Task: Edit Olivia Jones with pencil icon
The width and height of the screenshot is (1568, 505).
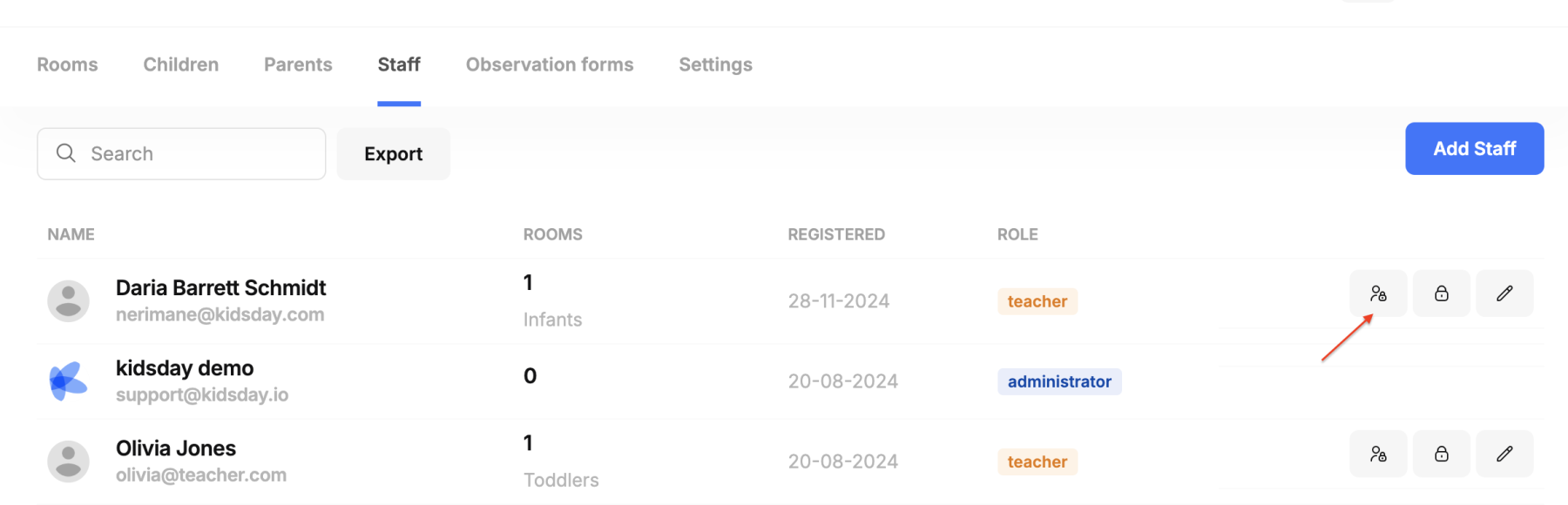Action: point(1504,454)
